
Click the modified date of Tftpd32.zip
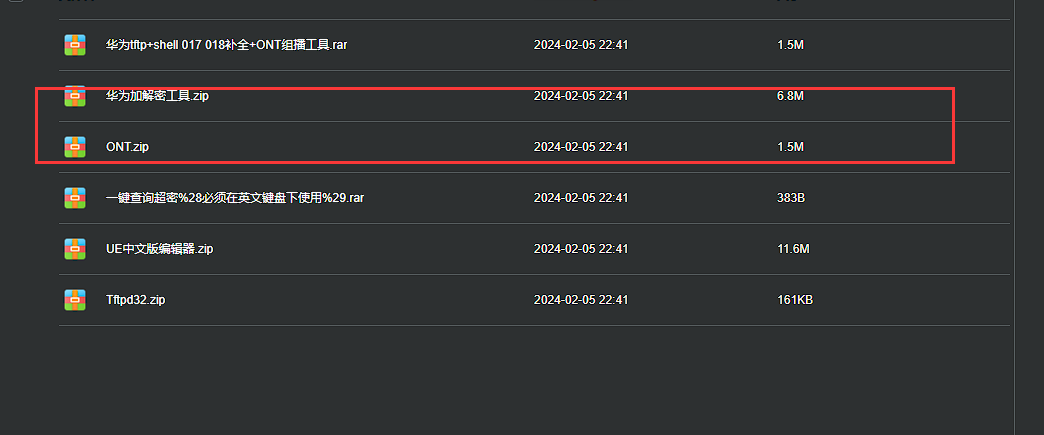tap(581, 300)
